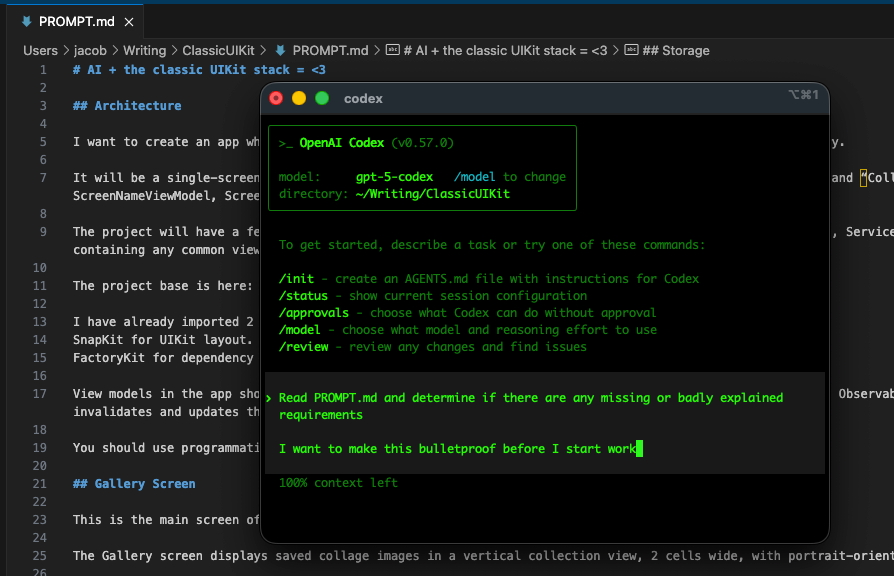The height and width of the screenshot is (576, 894).
Task: Click the '# AI + the classic UIKit stack' heading on line 1
Action: click(x=199, y=70)
